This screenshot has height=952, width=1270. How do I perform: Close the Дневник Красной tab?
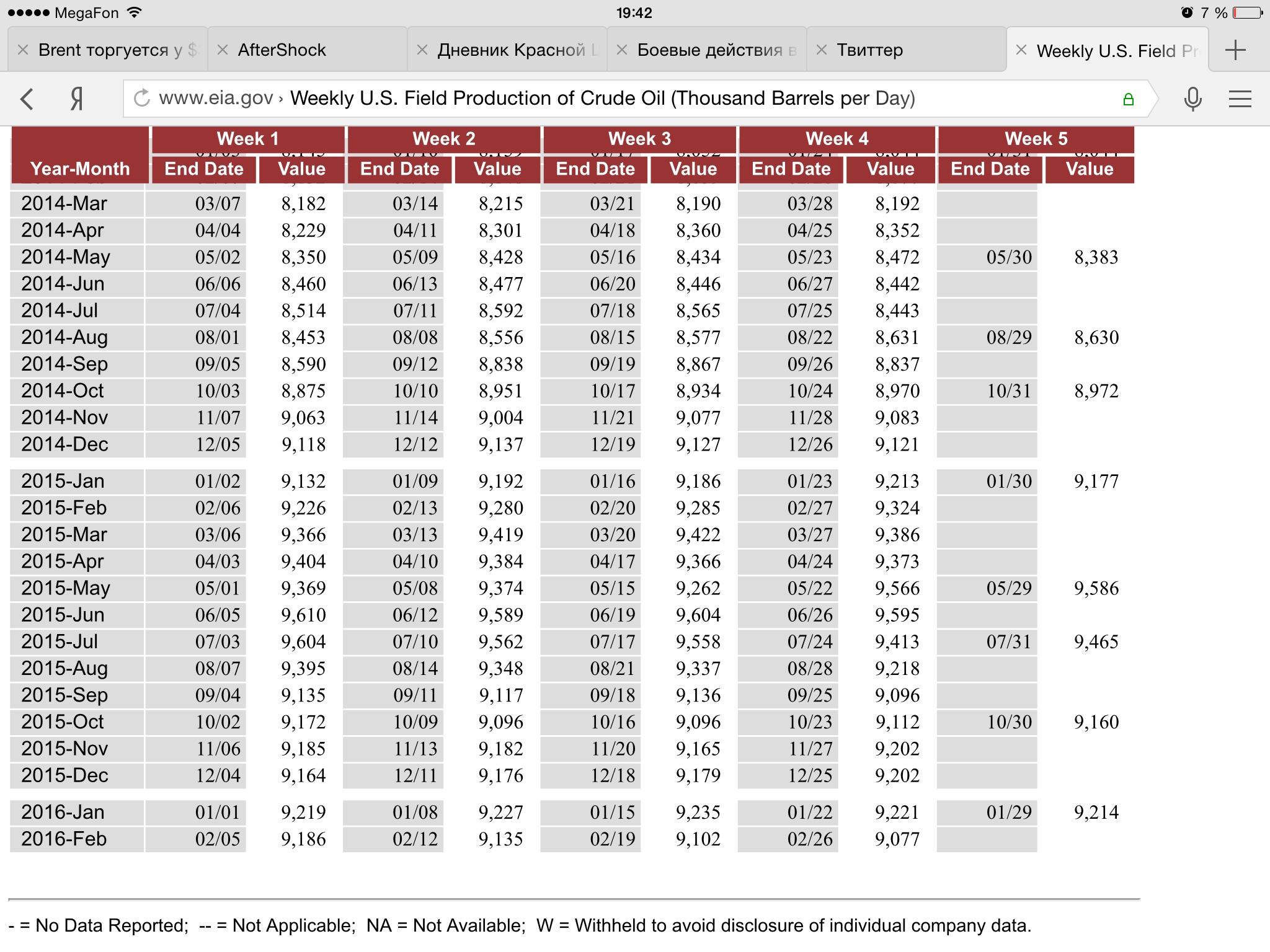coord(422,50)
